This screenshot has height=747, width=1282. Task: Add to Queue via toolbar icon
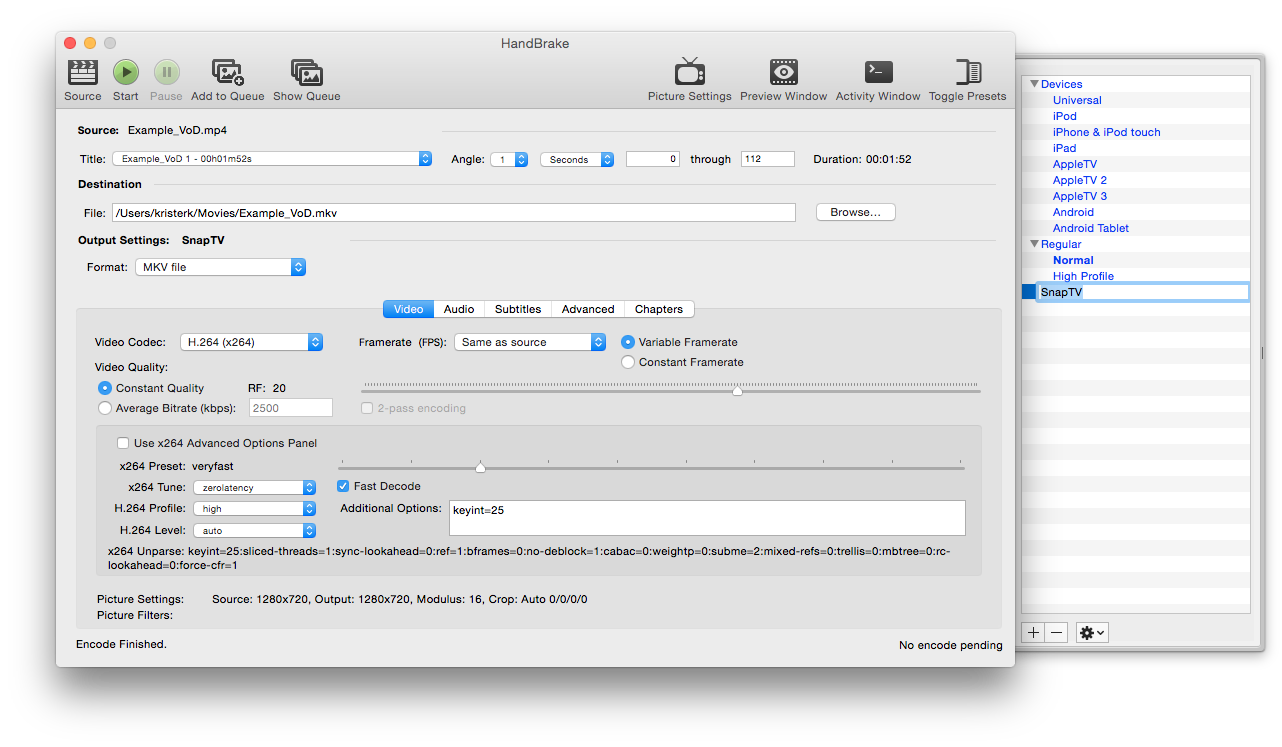coord(228,72)
